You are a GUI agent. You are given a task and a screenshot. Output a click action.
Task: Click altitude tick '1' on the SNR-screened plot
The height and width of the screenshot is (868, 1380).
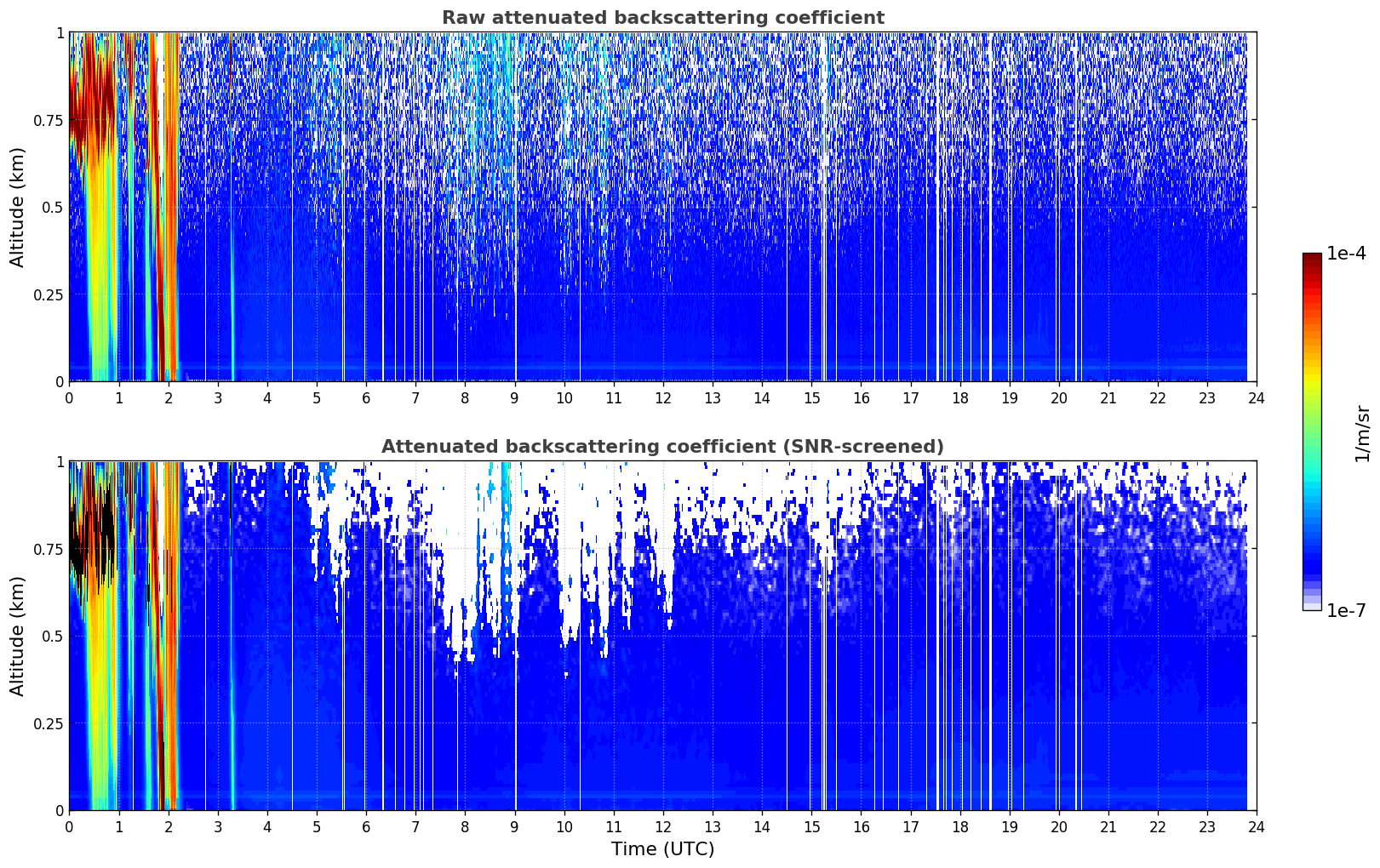tap(60, 461)
